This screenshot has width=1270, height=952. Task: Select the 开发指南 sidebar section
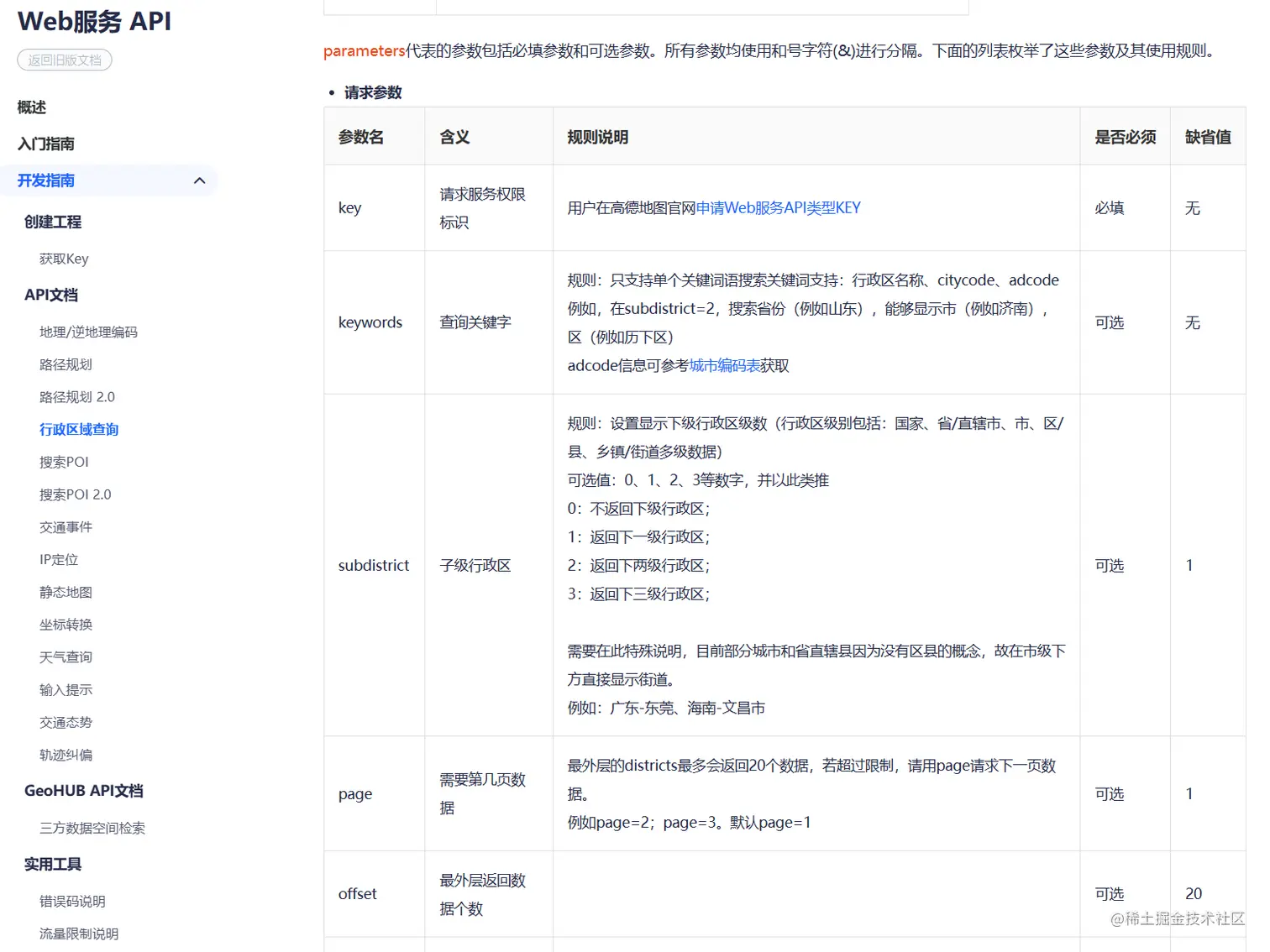coord(46,180)
